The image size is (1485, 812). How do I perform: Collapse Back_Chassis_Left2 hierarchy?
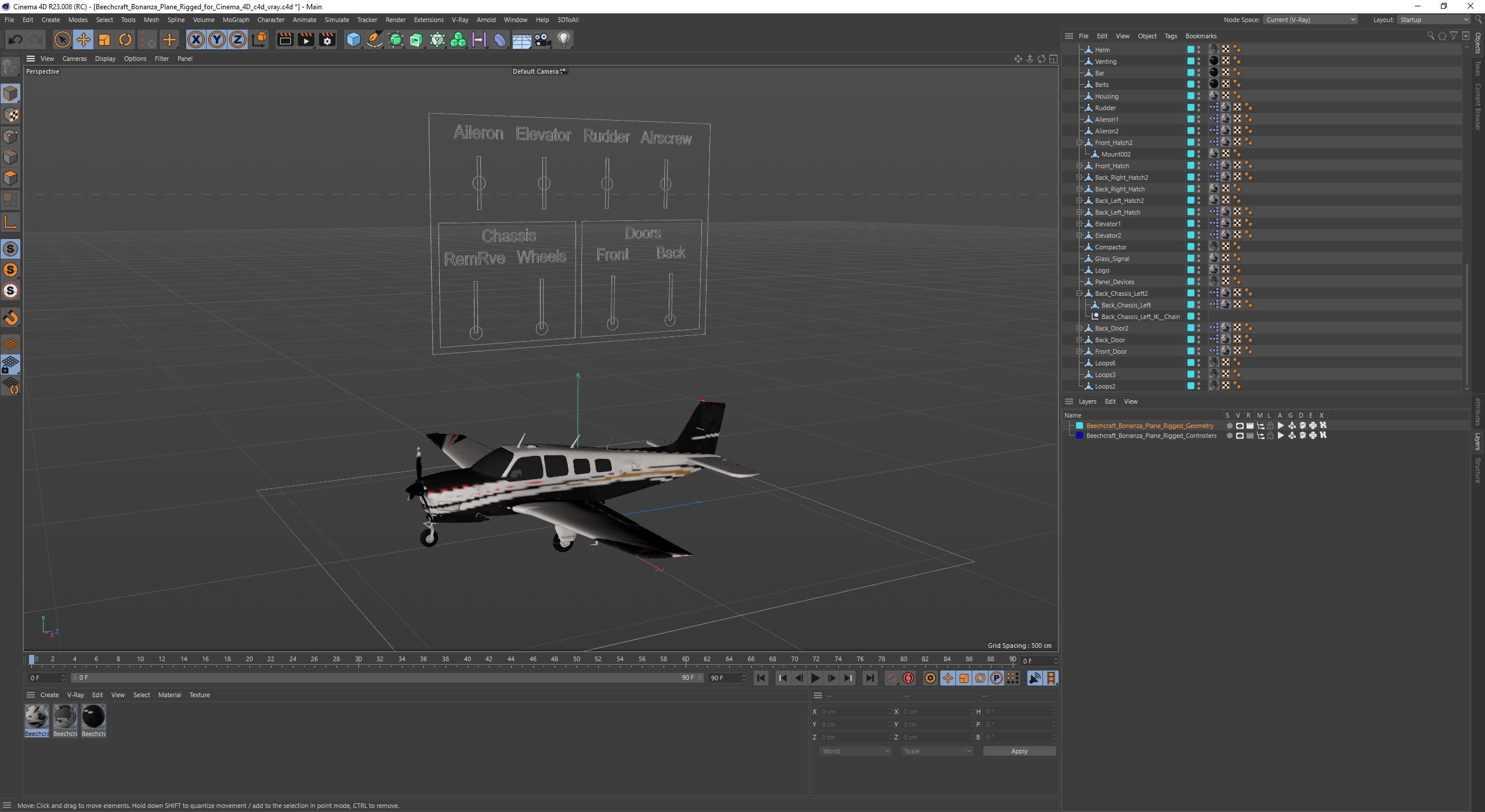(1080, 293)
